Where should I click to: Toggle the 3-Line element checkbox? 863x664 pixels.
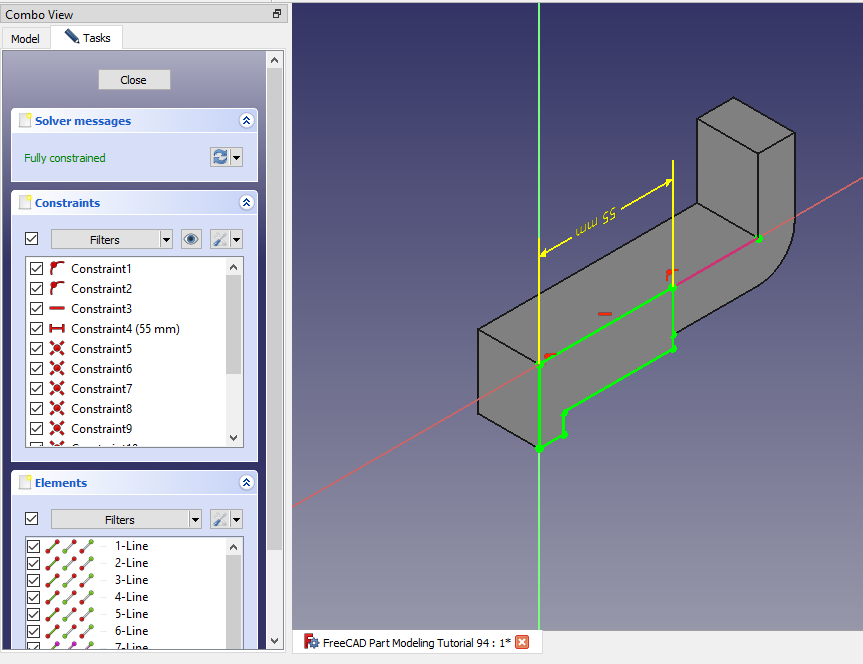point(34,580)
